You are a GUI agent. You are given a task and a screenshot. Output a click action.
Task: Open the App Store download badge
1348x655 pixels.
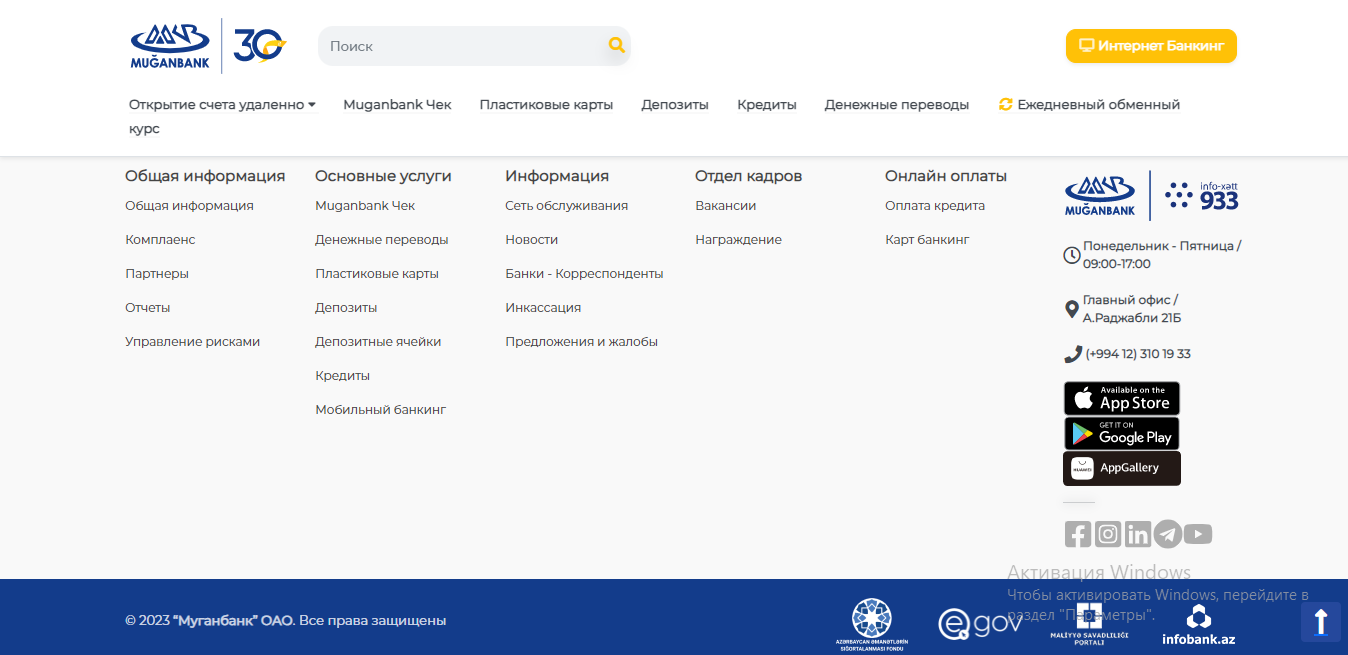click(x=1121, y=398)
